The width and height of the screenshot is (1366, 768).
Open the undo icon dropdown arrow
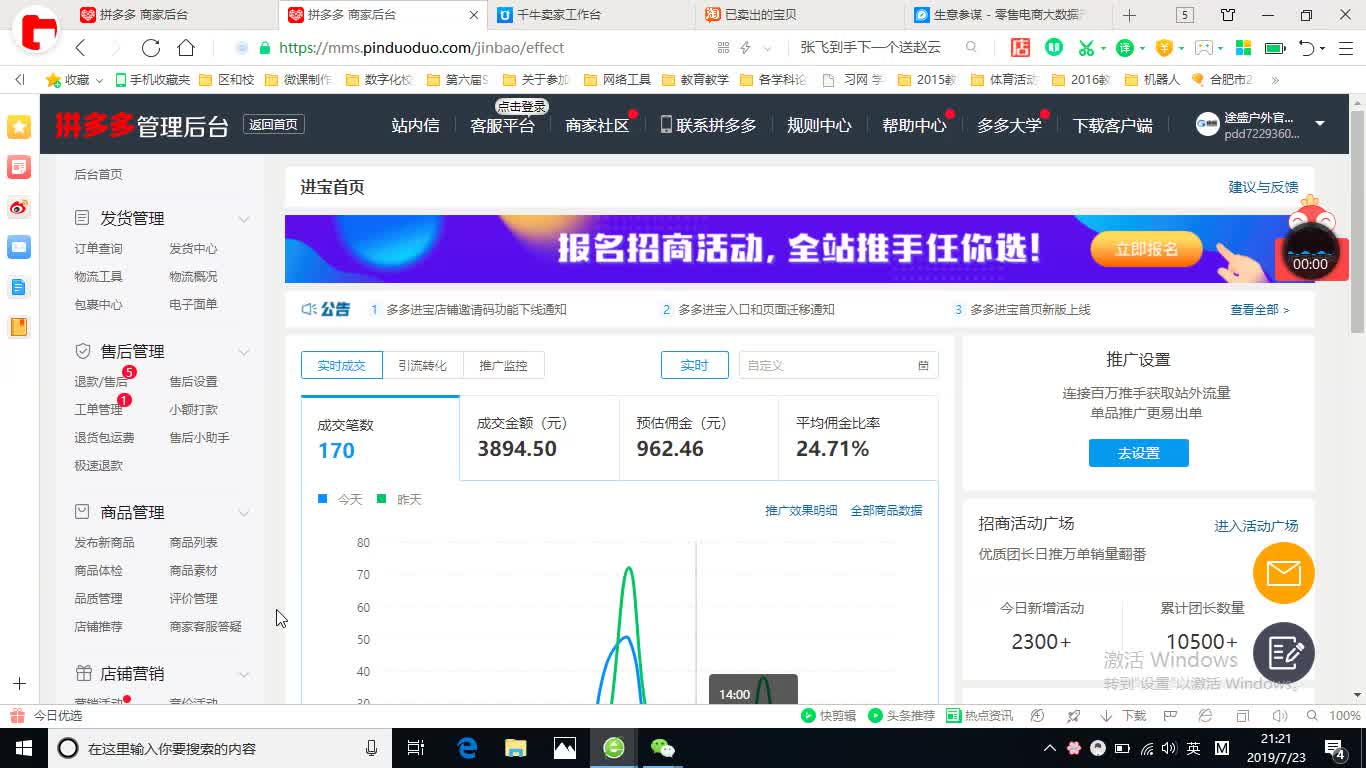point(1322,48)
